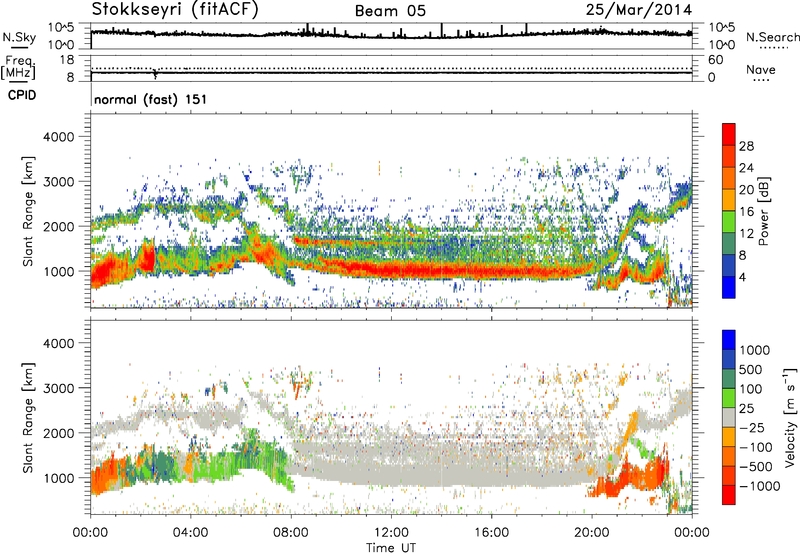Click the 'Nave' legend label
This screenshot has width=800, height=554.
pos(761,69)
